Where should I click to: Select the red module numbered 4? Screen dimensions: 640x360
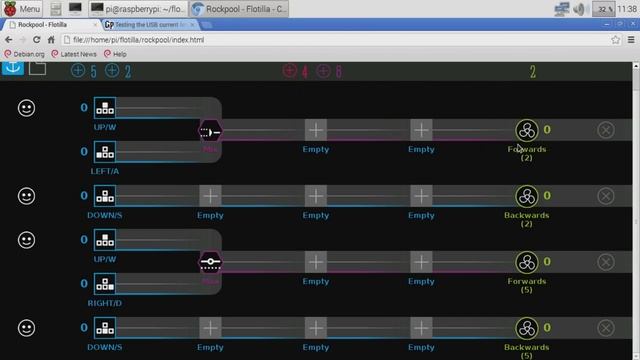(x=296, y=71)
